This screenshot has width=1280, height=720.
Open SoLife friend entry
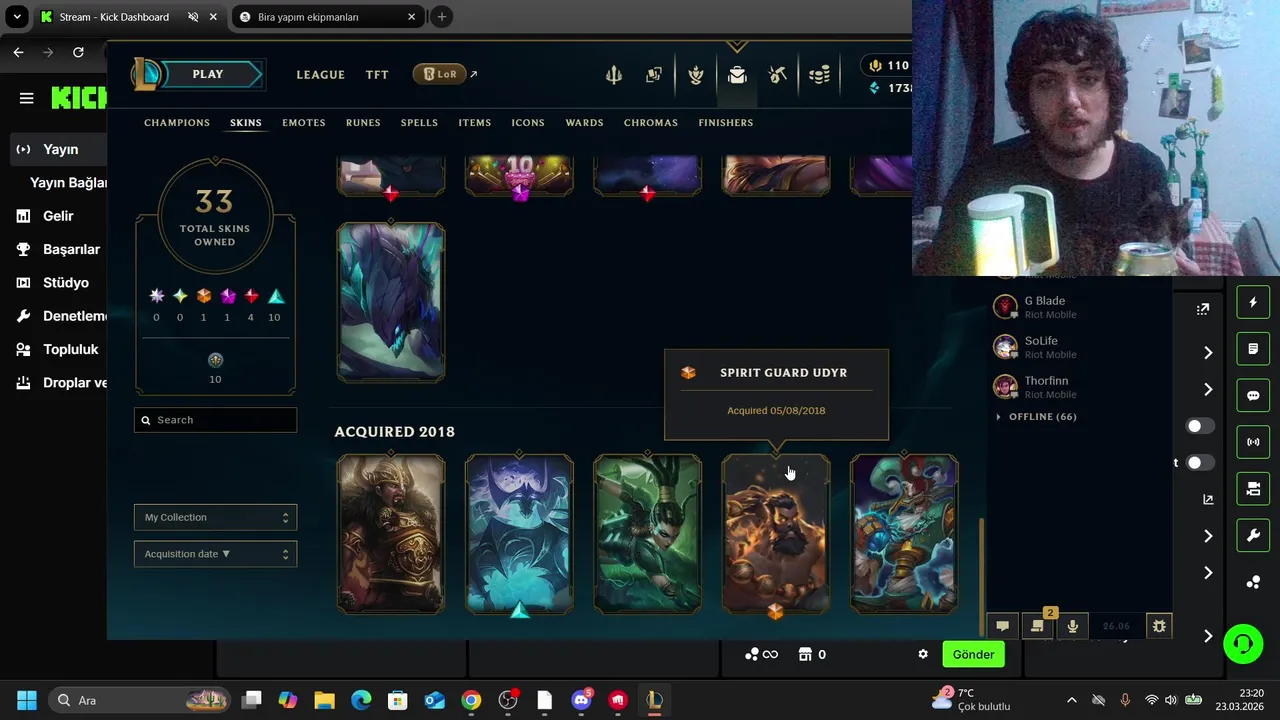1080,347
